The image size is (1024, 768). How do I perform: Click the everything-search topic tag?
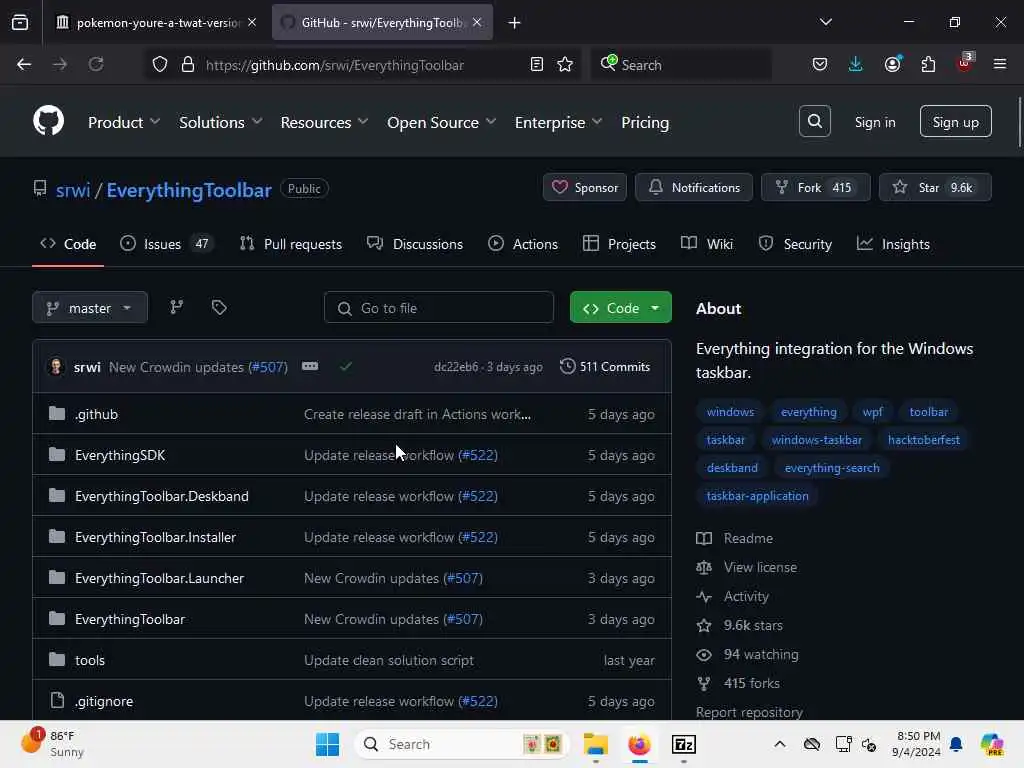pos(831,468)
